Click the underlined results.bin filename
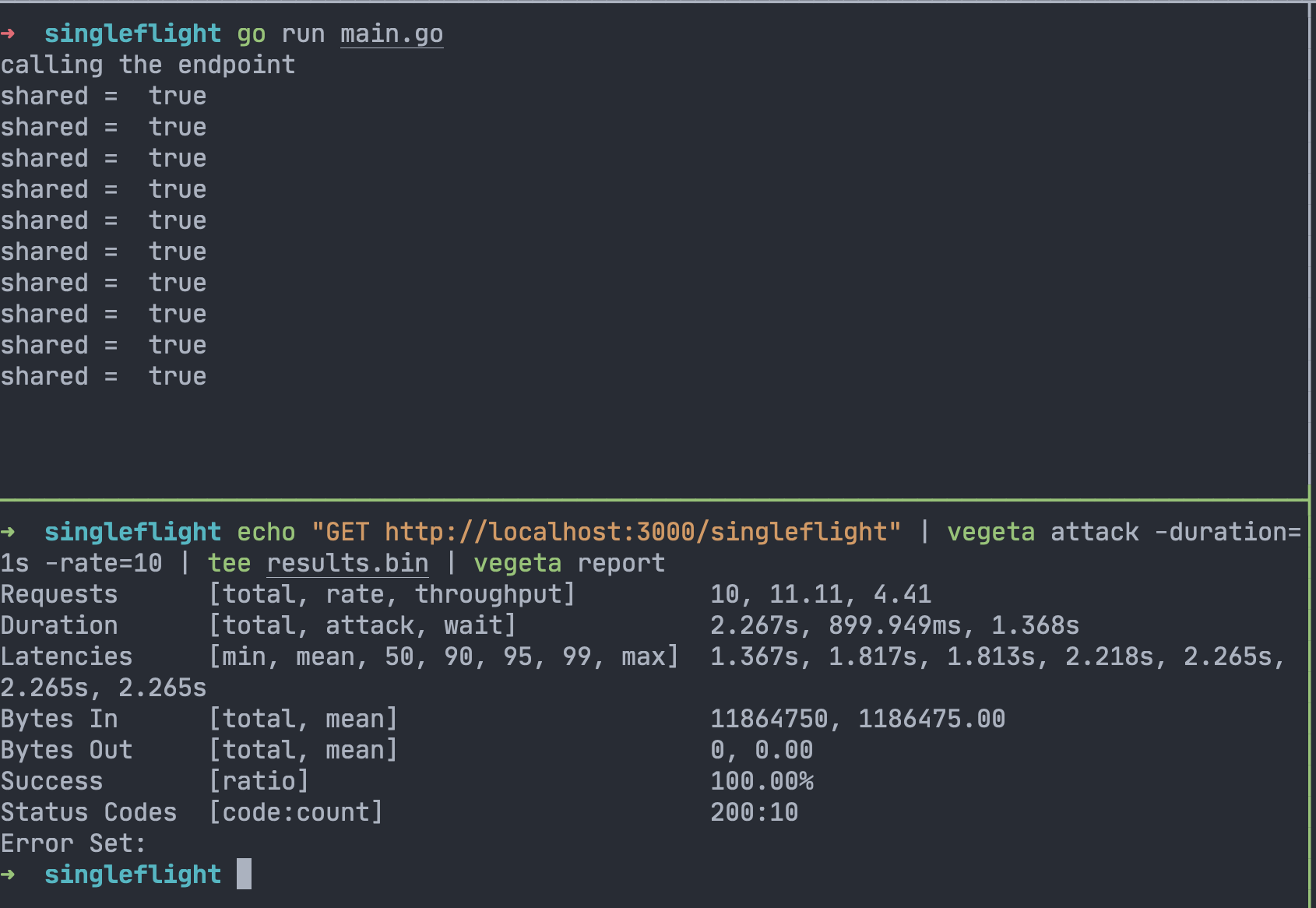 click(347, 563)
